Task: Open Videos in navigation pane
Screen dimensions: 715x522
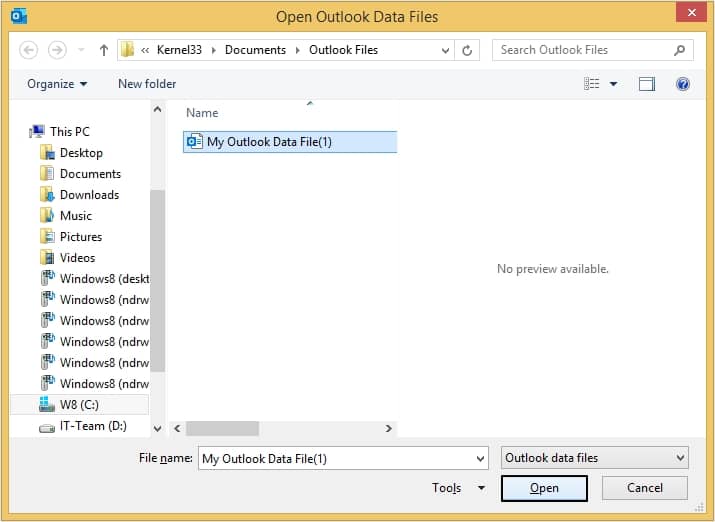Action: (78, 258)
